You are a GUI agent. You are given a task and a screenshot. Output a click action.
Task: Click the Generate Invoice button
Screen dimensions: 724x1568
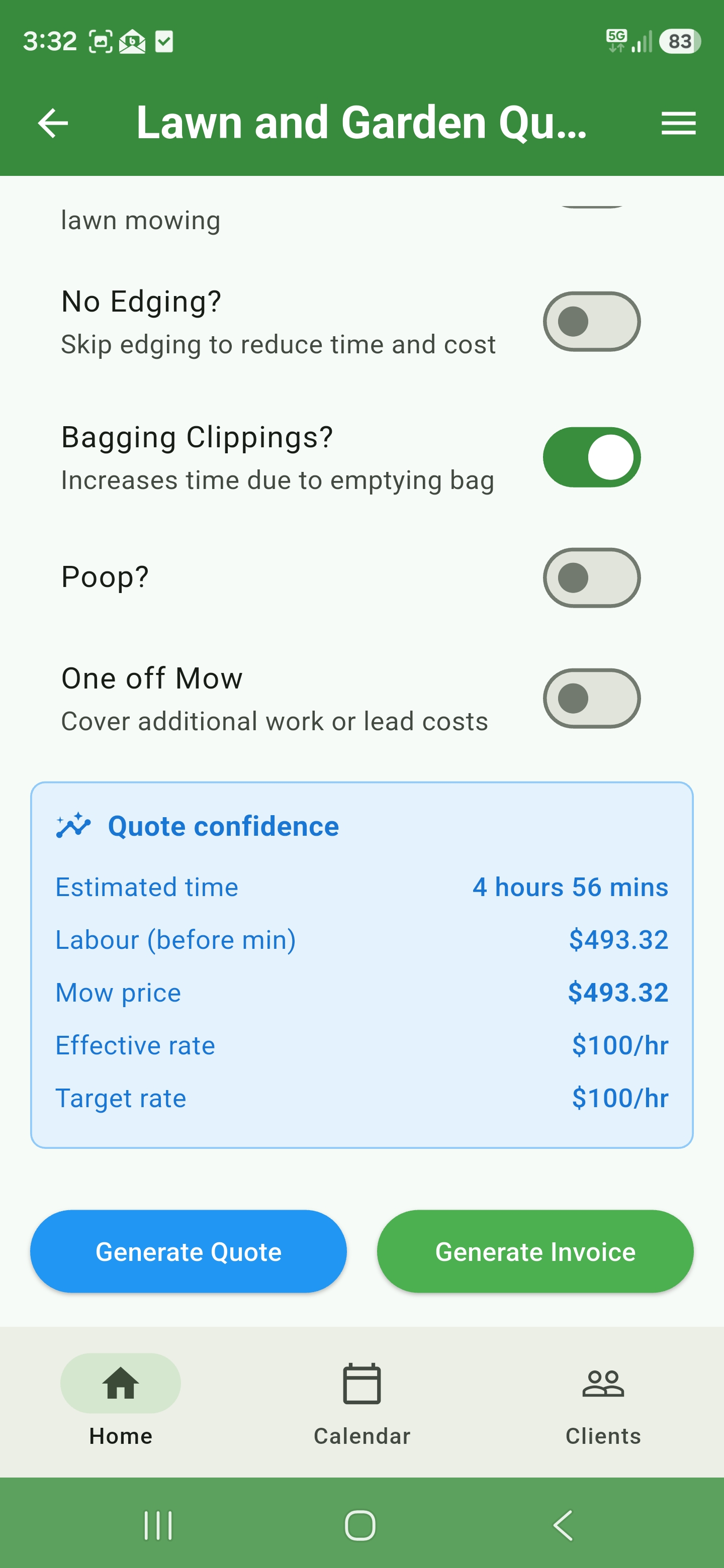(535, 1251)
